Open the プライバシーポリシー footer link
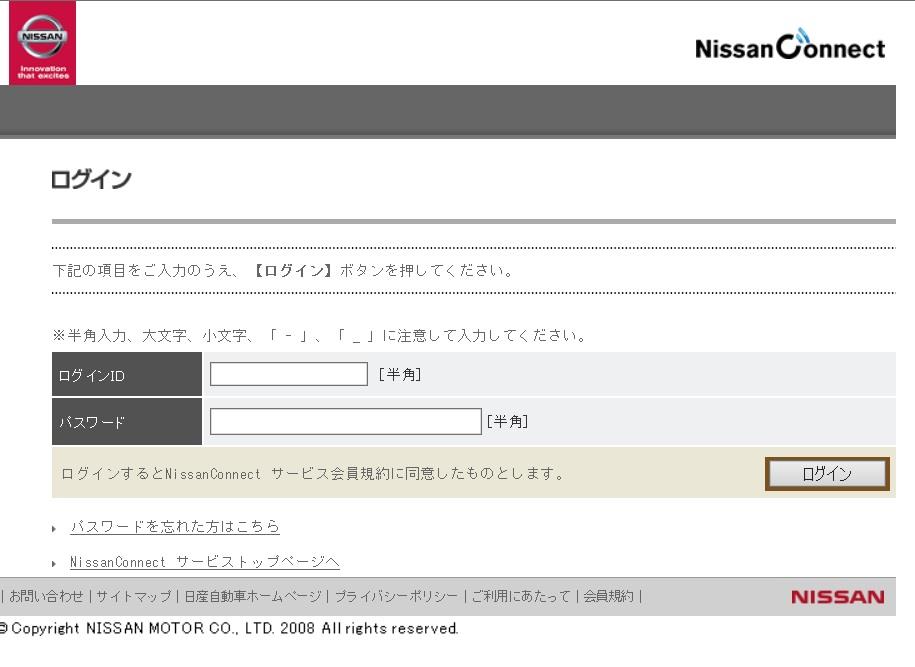The image size is (915, 667). click(x=396, y=596)
